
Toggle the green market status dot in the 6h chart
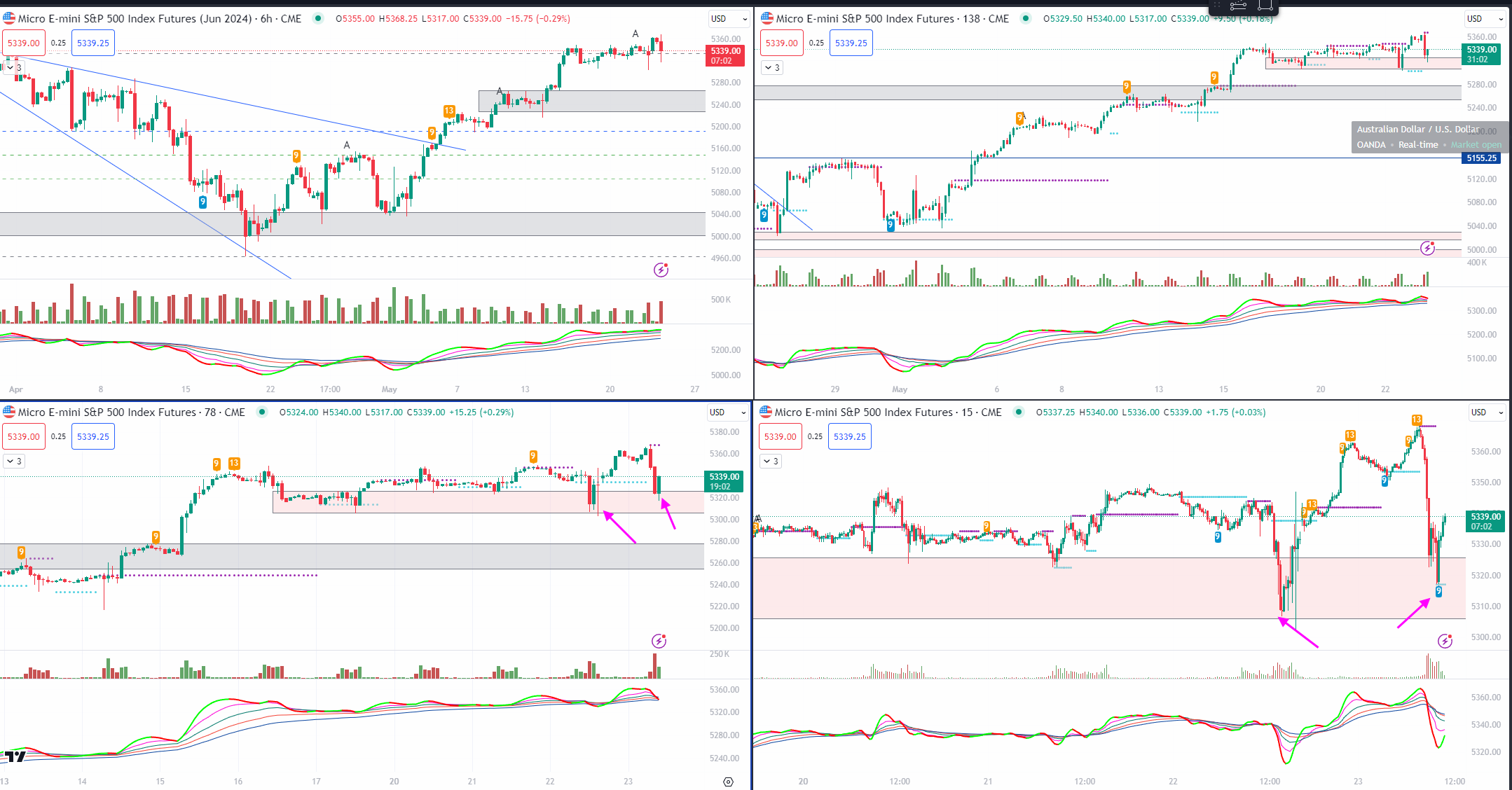click(x=319, y=18)
